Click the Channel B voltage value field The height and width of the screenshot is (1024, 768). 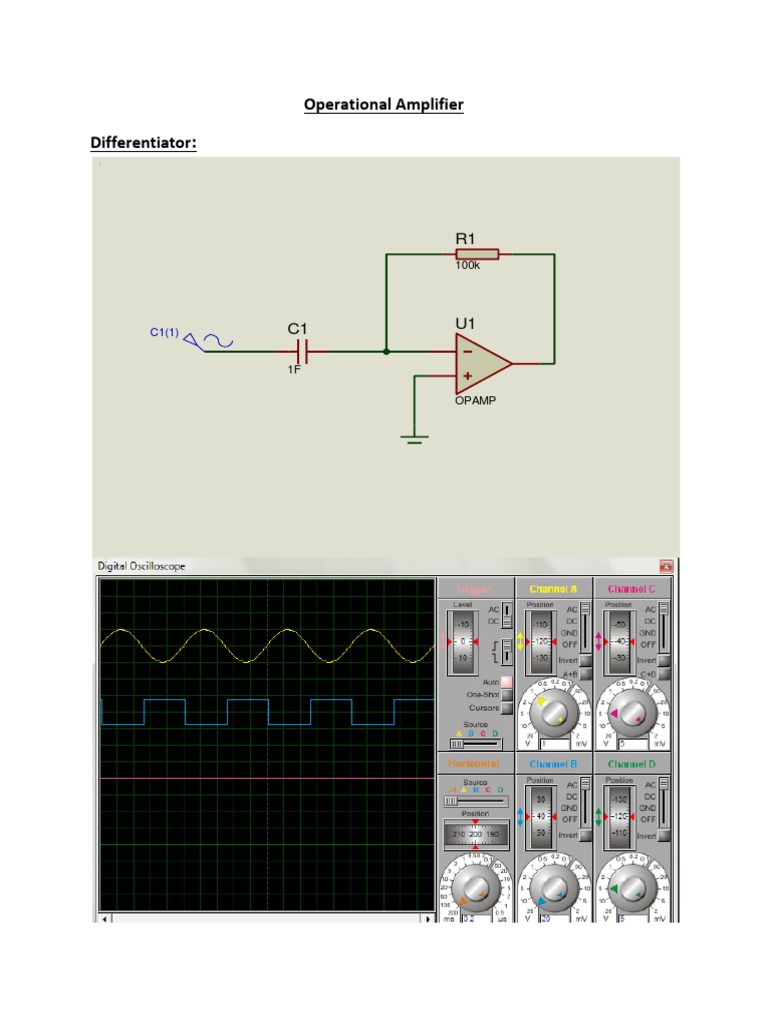click(x=555, y=918)
